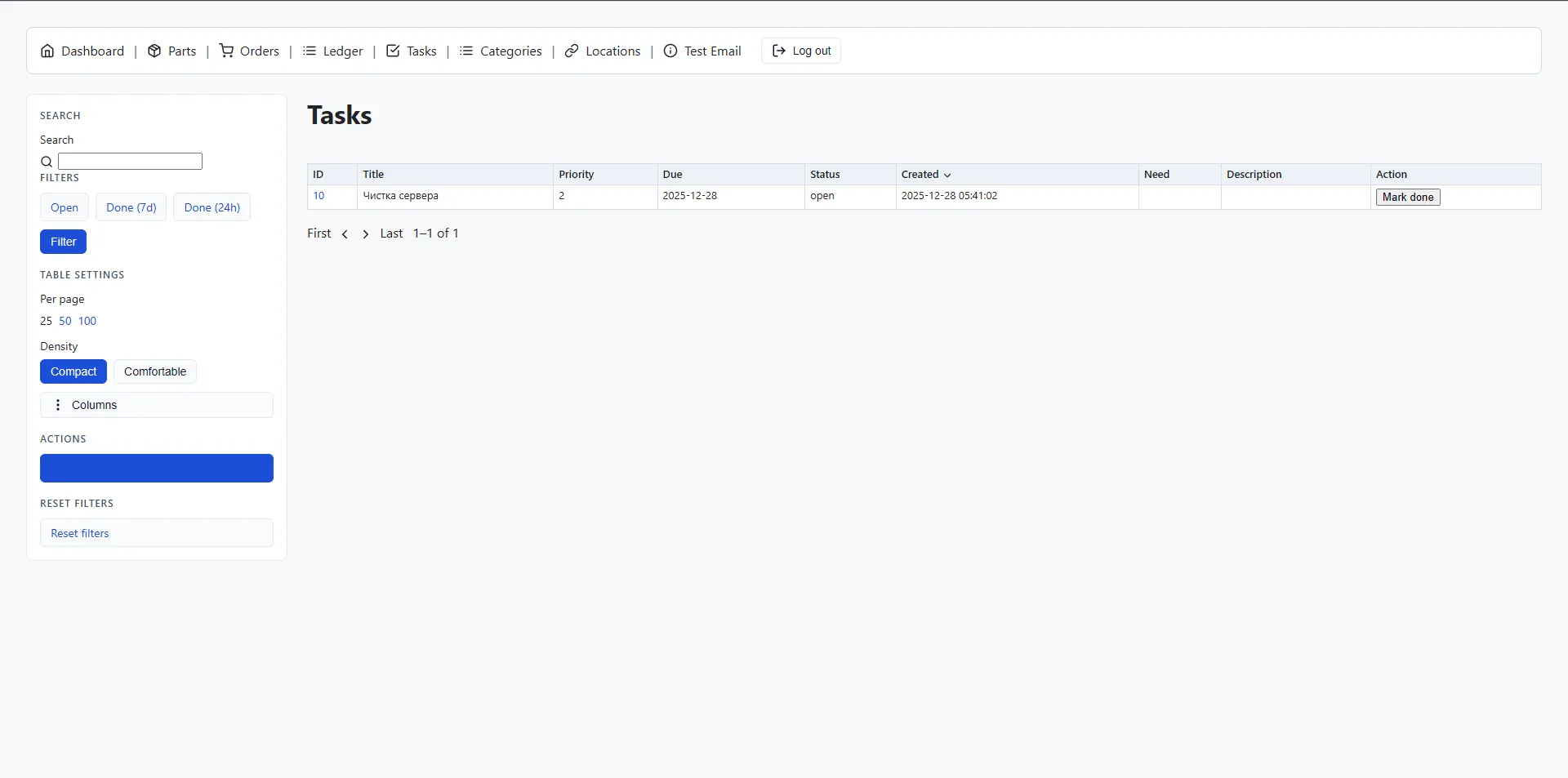This screenshot has width=1568, height=778.
Task: Set per page to 25
Action: pyautogui.click(x=46, y=321)
